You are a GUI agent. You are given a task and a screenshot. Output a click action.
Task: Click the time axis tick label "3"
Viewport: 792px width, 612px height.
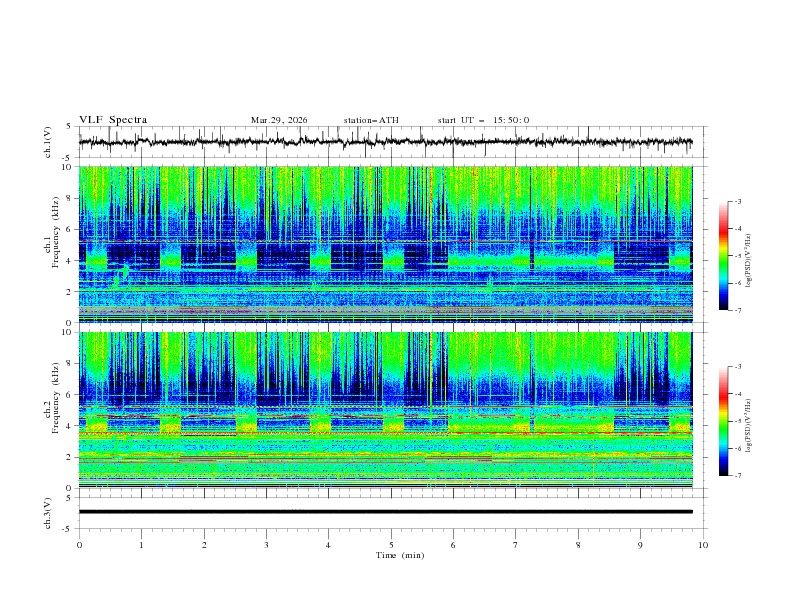pos(266,545)
